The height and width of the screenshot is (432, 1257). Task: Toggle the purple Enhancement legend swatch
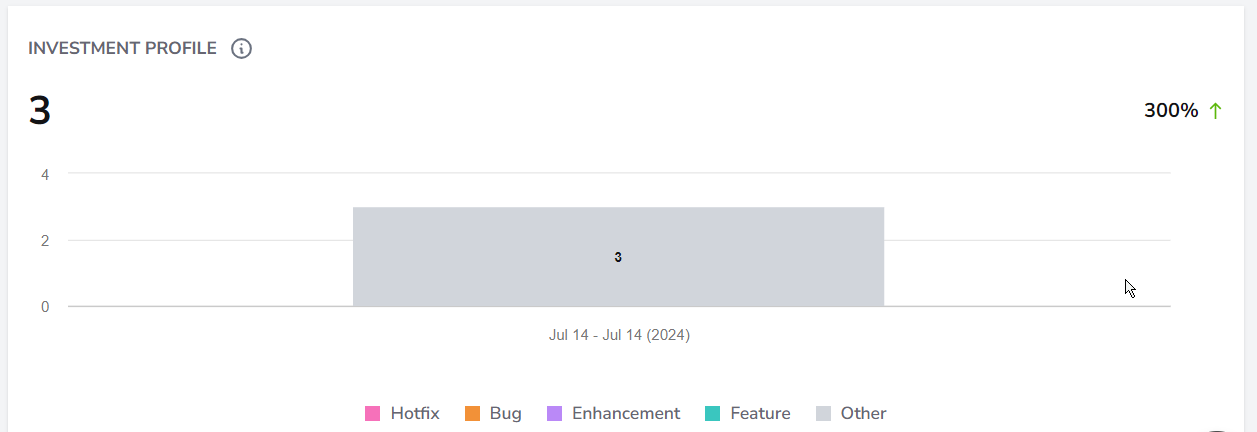554,414
